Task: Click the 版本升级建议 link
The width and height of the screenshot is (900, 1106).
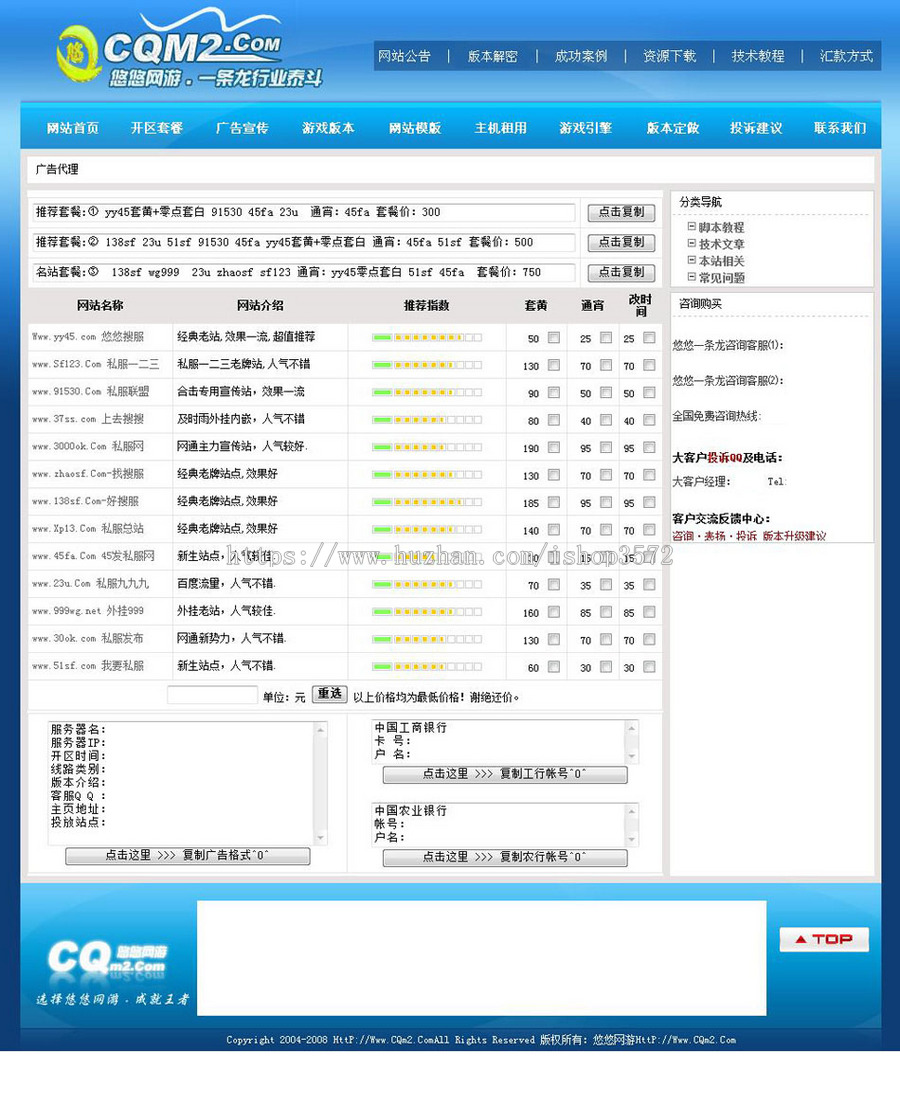Action: 794,536
